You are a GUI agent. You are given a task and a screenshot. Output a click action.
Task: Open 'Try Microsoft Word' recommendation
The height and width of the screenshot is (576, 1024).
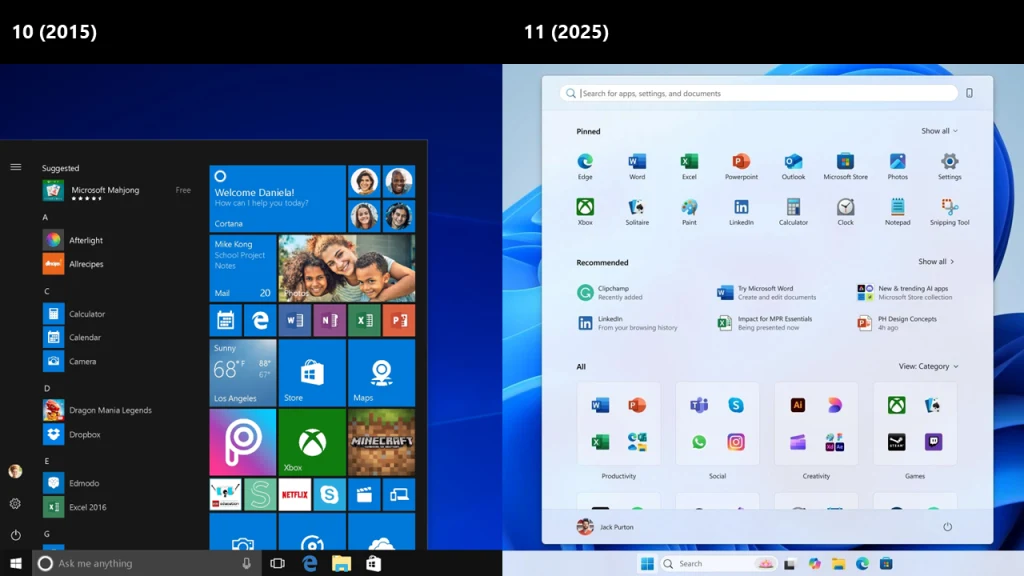(x=767, y=293)
